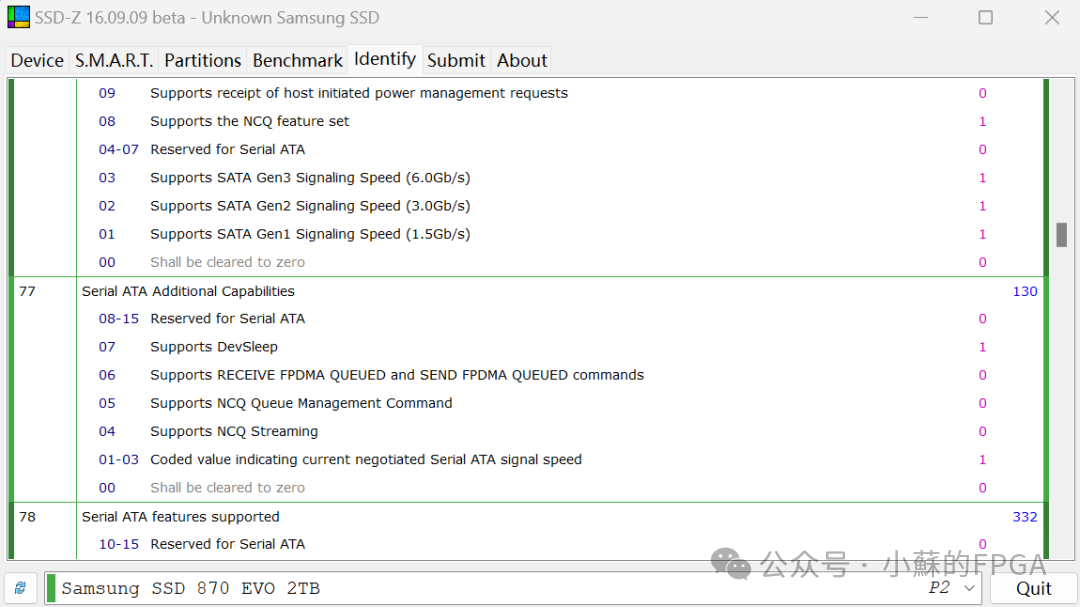1080x607 pixels.
Task: Close the SSD-Z window
Action: tap(1052, 17)
